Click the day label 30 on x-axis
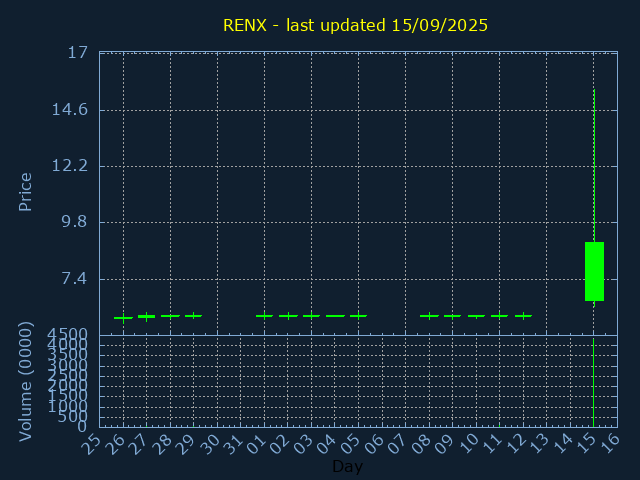 click(209, 444)
